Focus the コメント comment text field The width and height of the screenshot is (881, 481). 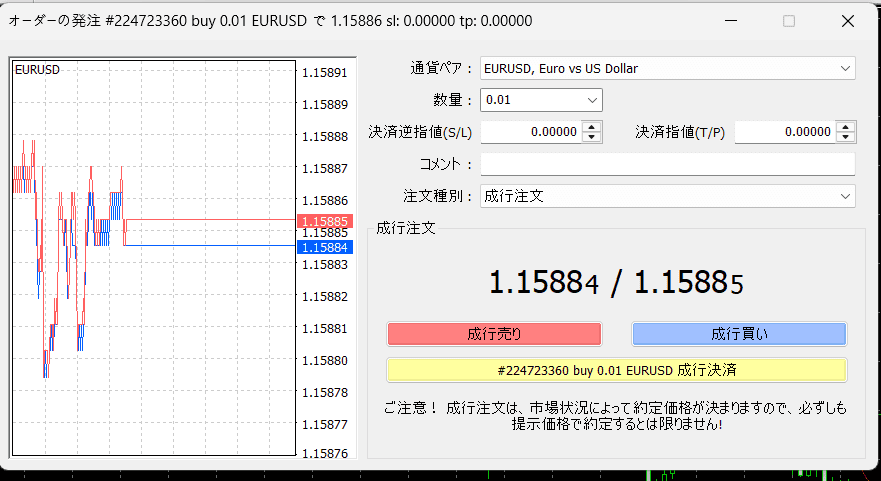point(667,164)
